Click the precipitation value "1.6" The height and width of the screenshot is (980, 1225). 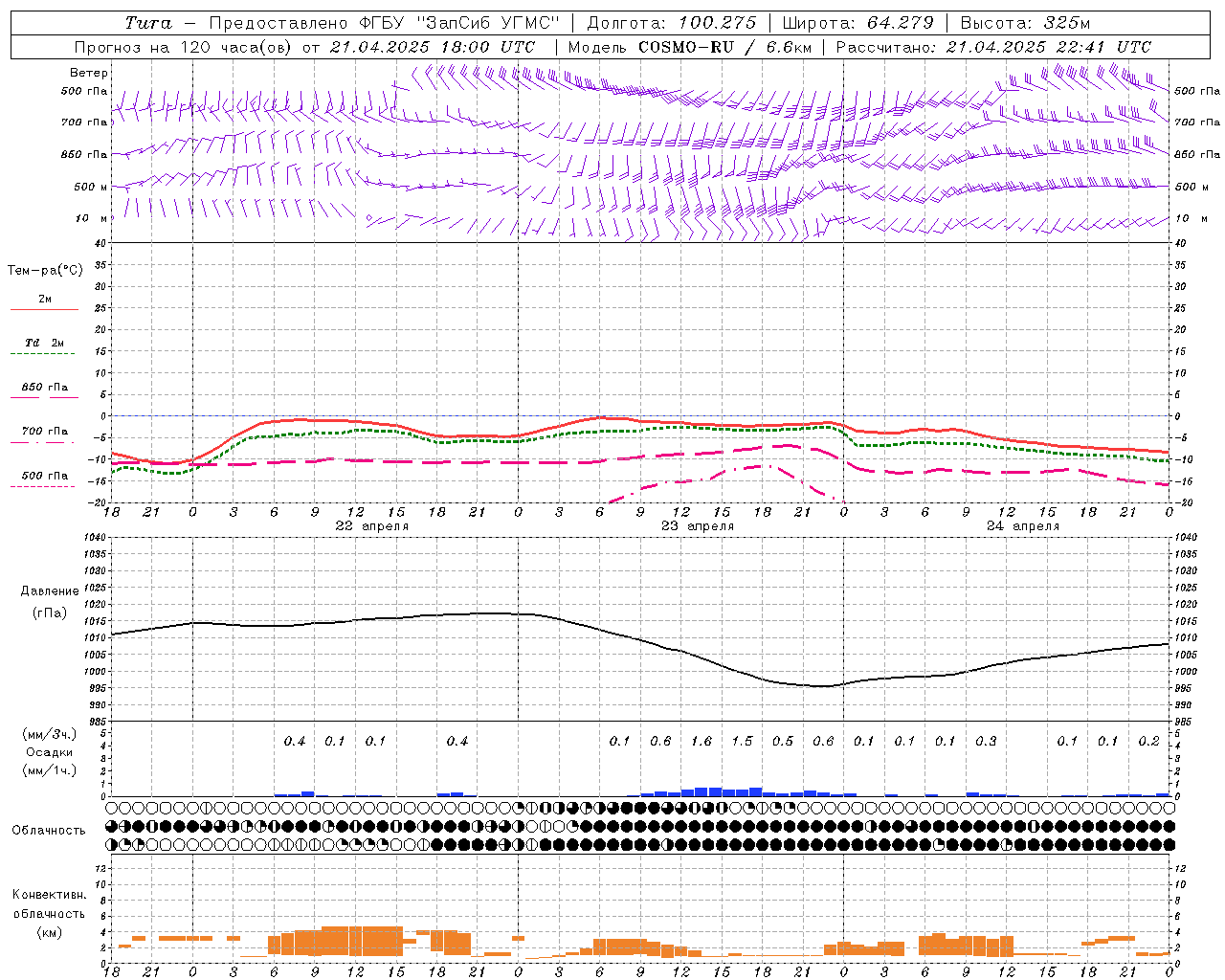702,741
